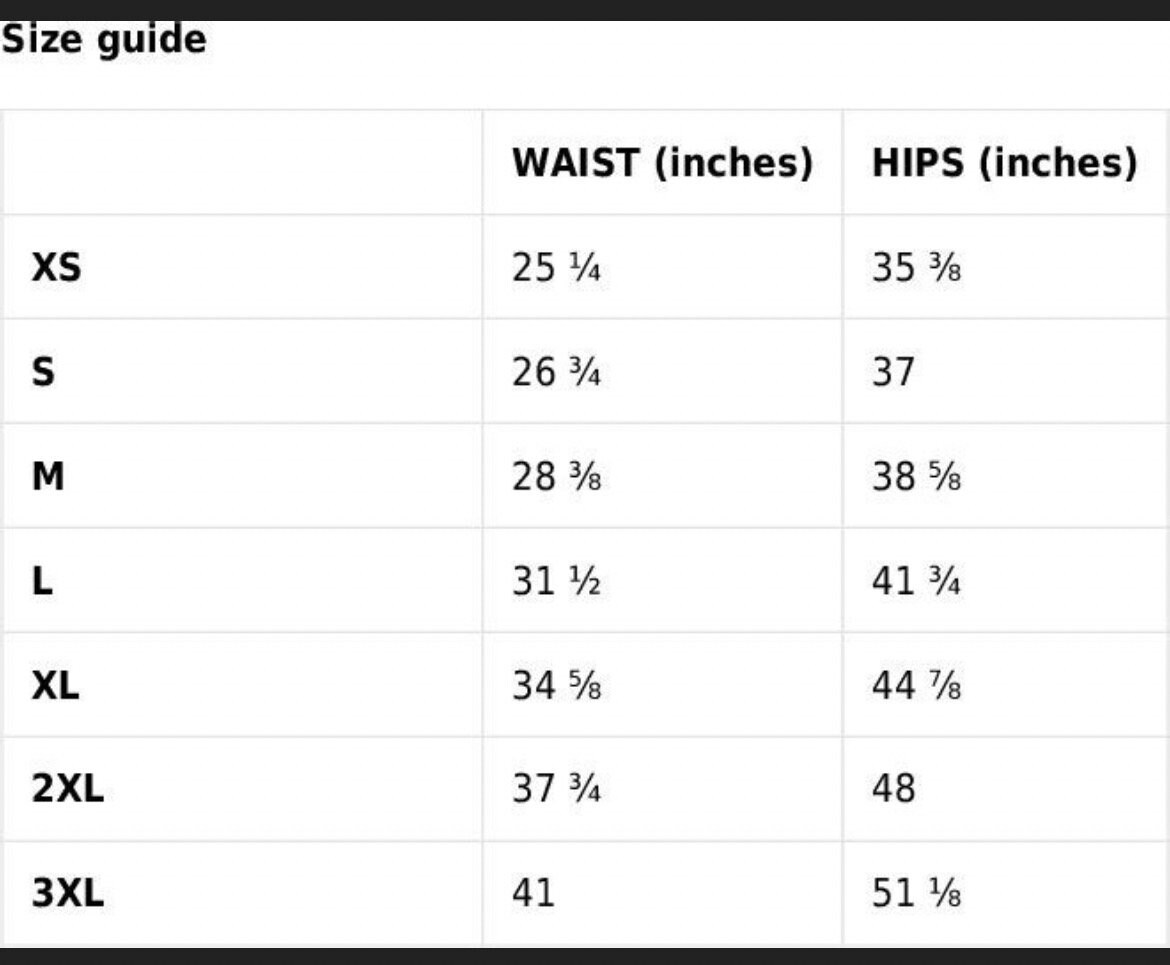The height and width of the screenshot is (965, 1170).
Task: Select the M hips value 38 ⅝
Action: [916, 476]
